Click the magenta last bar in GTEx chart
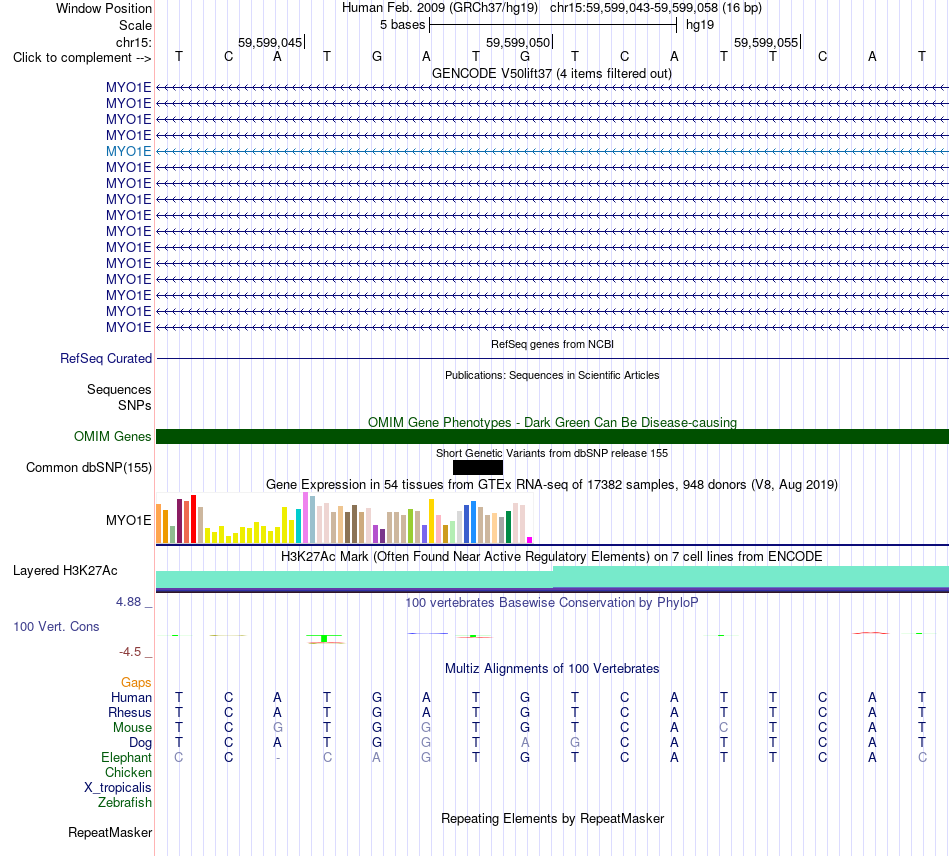The height and width of the screenshot is (856, 950). click(x=530, y=540)
